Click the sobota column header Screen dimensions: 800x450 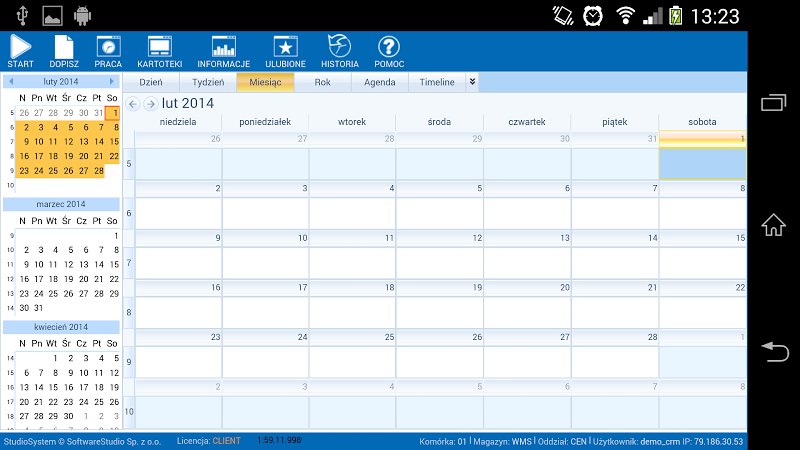pos(703,122)
